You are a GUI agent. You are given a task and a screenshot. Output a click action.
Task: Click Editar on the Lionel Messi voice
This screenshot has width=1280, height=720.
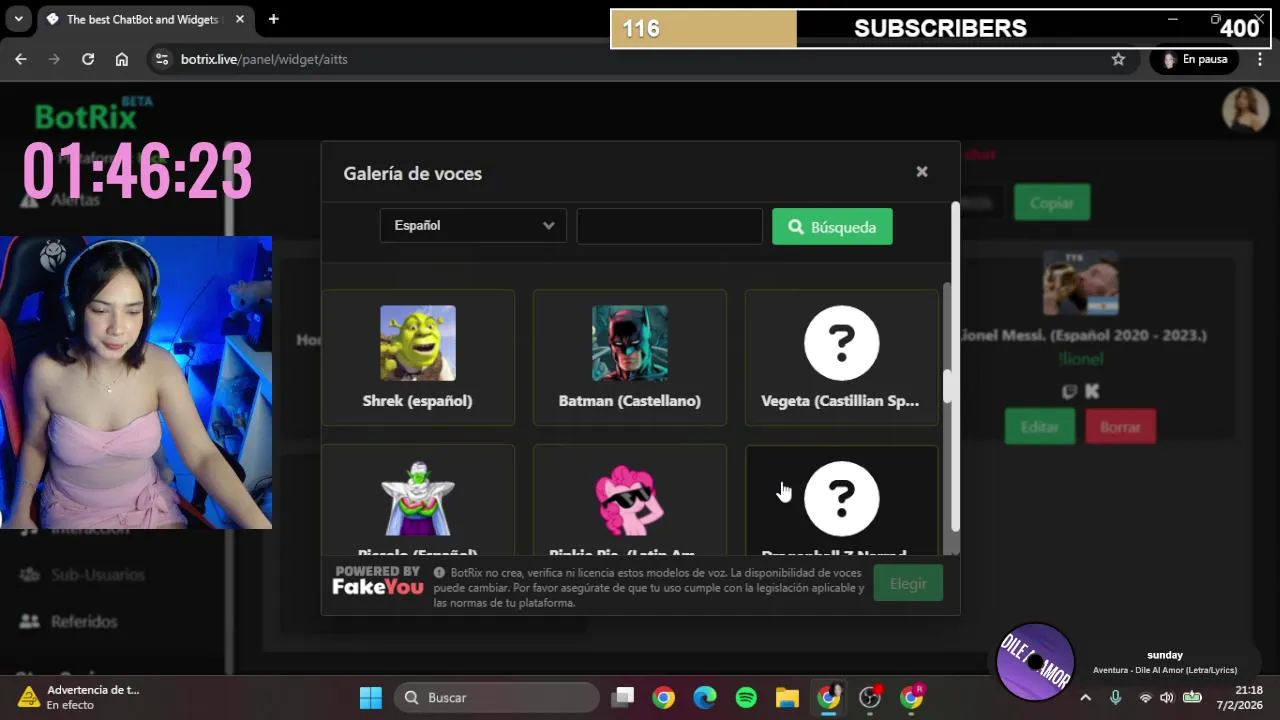[x=1040, y=427]
